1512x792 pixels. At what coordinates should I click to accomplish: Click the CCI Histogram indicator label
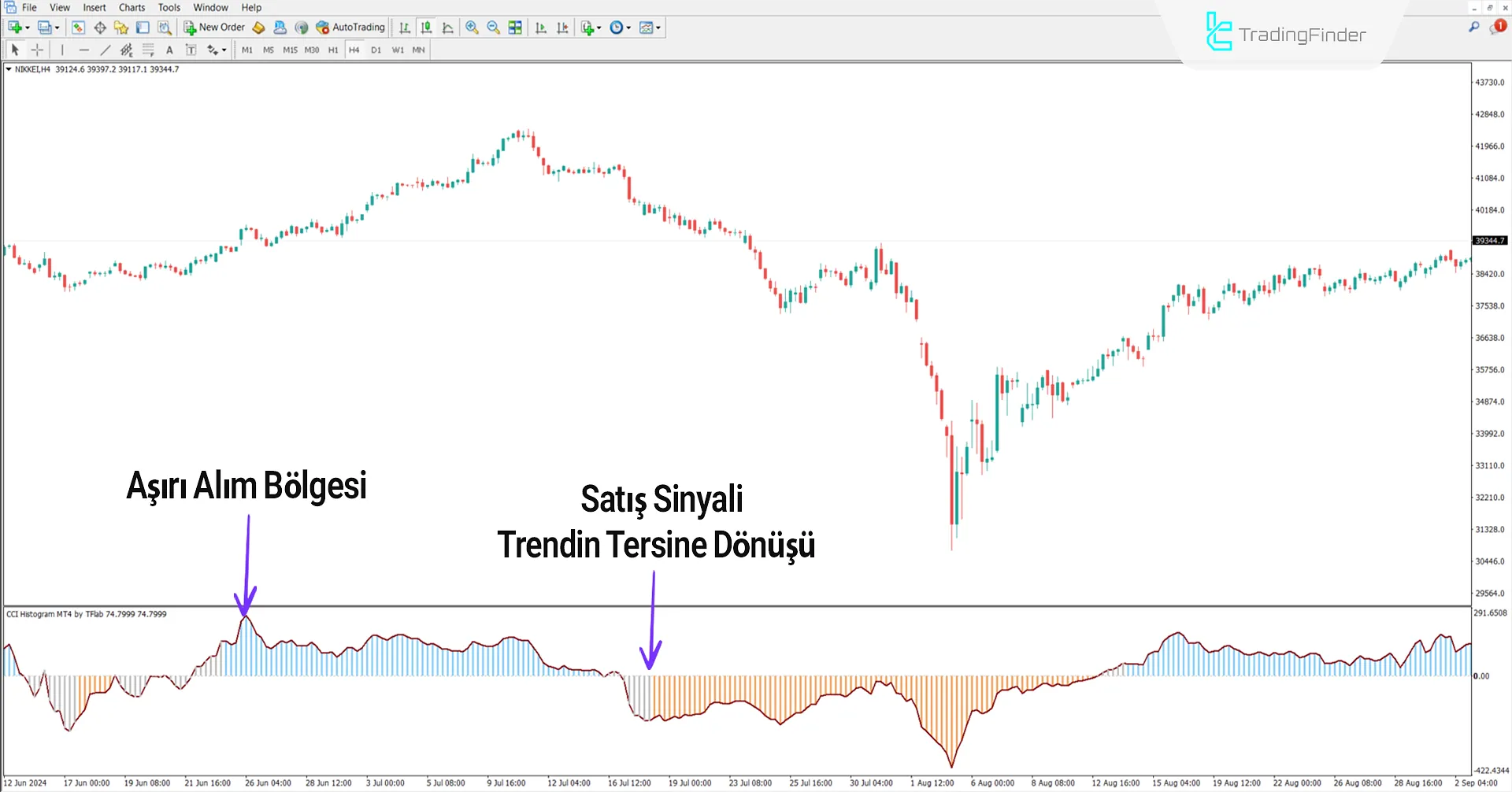86,614
